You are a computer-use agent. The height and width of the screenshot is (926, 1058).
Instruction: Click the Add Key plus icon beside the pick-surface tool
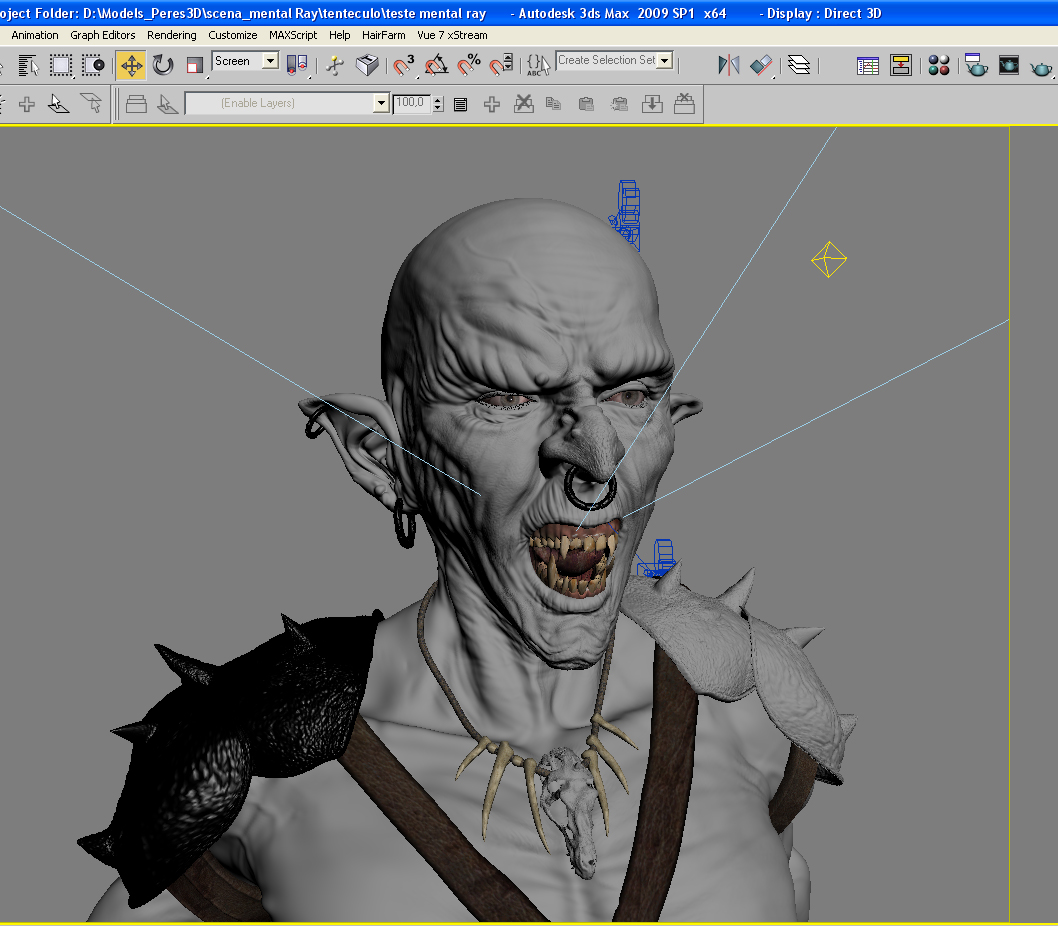pos(27,104)
